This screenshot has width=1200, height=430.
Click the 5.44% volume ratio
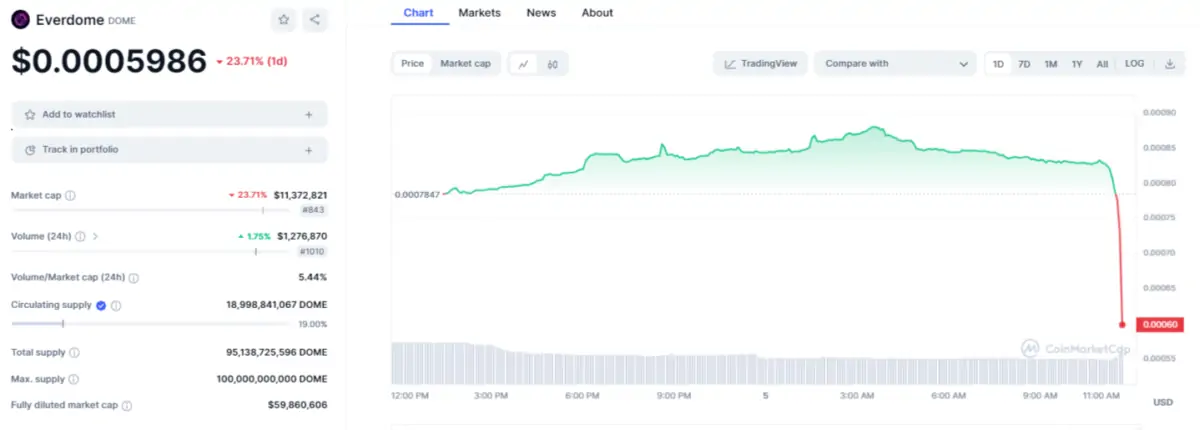(312, 277)
